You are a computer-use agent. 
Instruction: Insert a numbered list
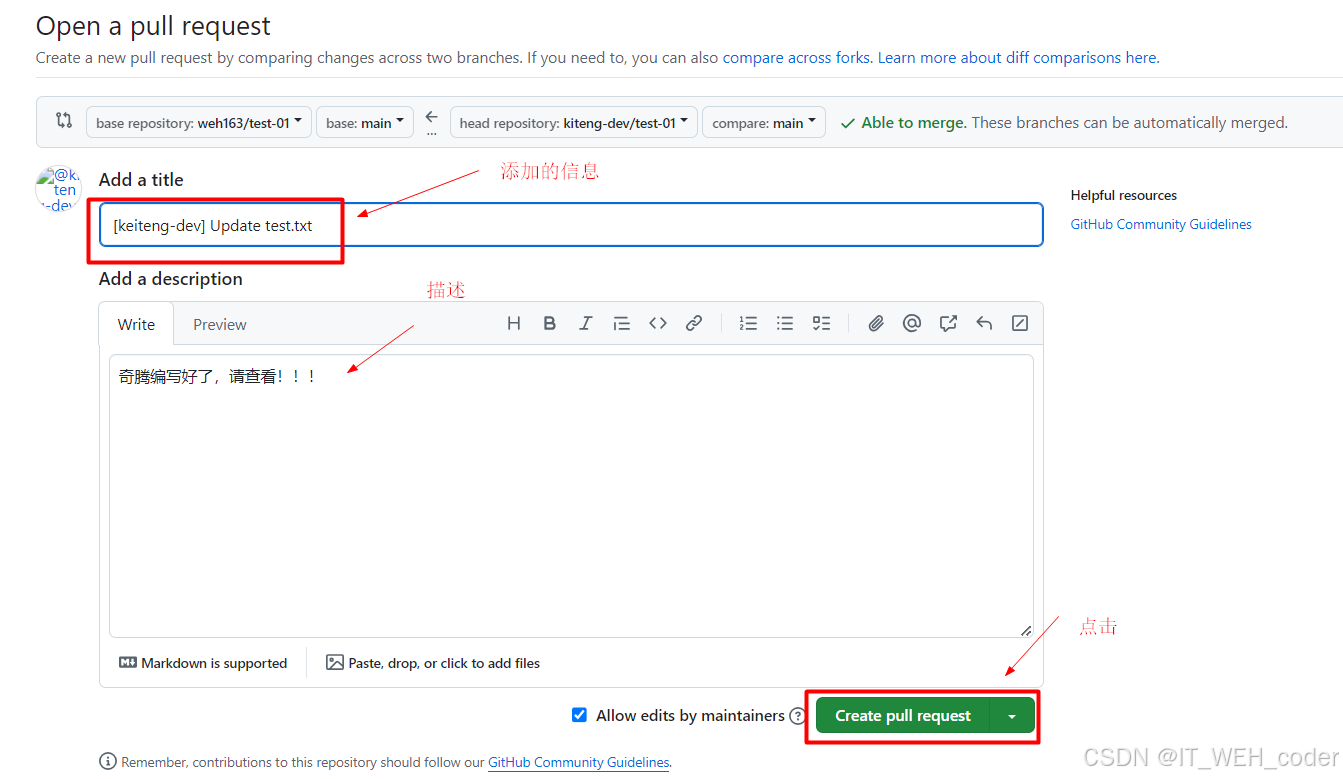tap(748, 323)
